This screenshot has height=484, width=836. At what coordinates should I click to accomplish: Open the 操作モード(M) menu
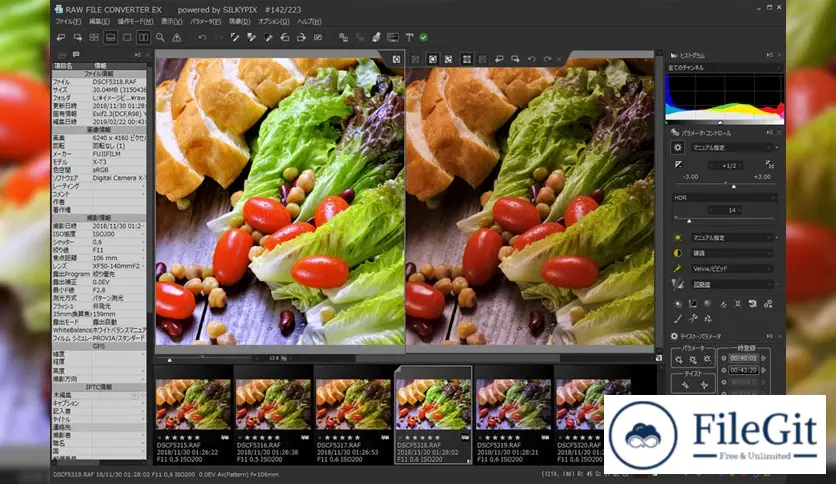pyautogui.click(x=135, y=21)
